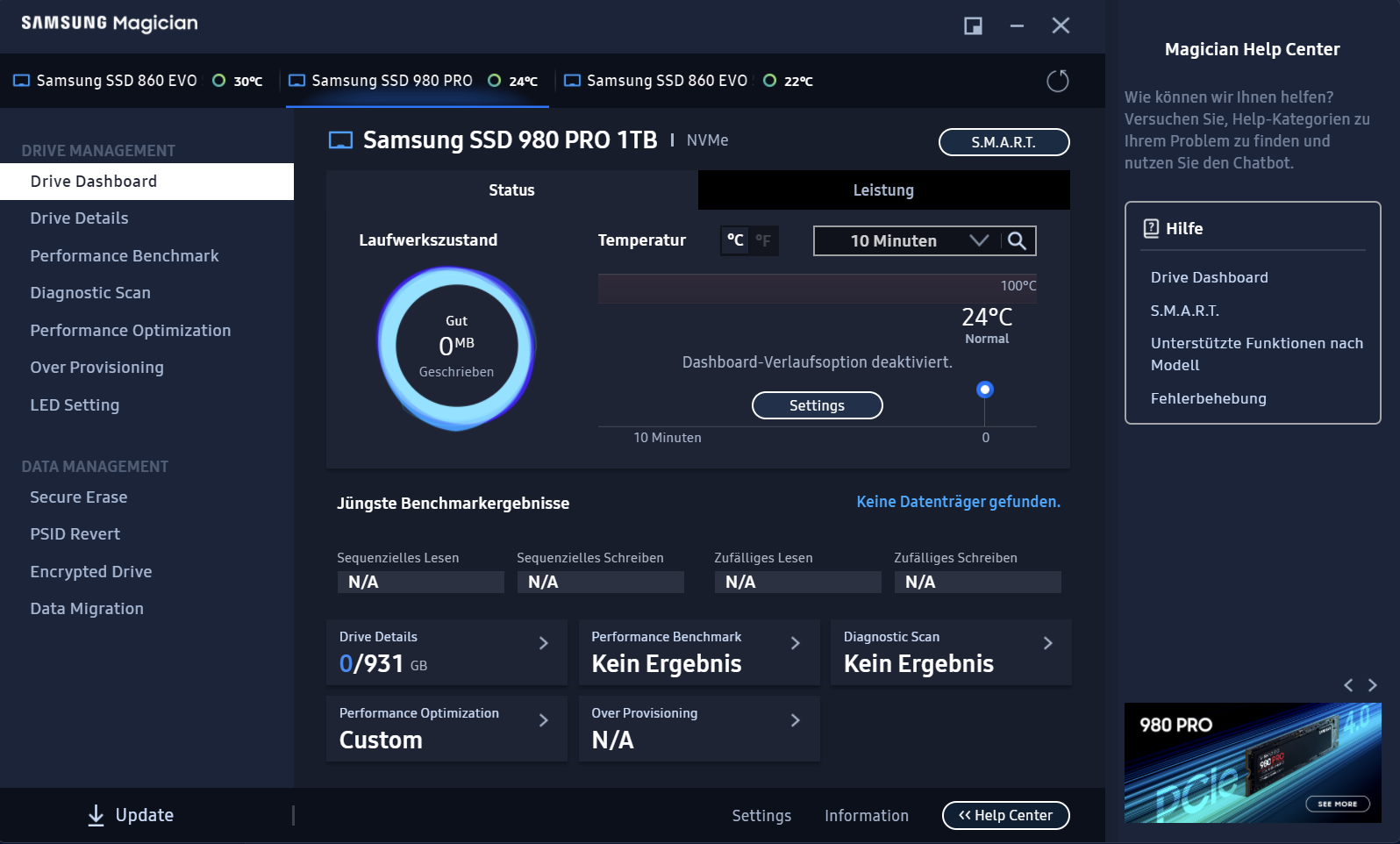Viewport: 1400px width, 844px height.
Task: Click the Hilfe help book icon
Action: 1151,228
